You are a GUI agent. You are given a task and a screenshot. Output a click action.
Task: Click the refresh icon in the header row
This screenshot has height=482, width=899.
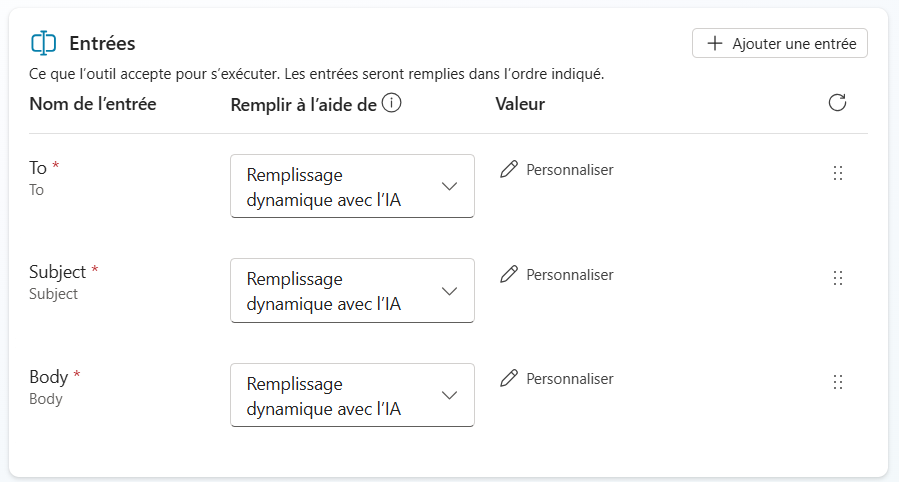(838, 103)
